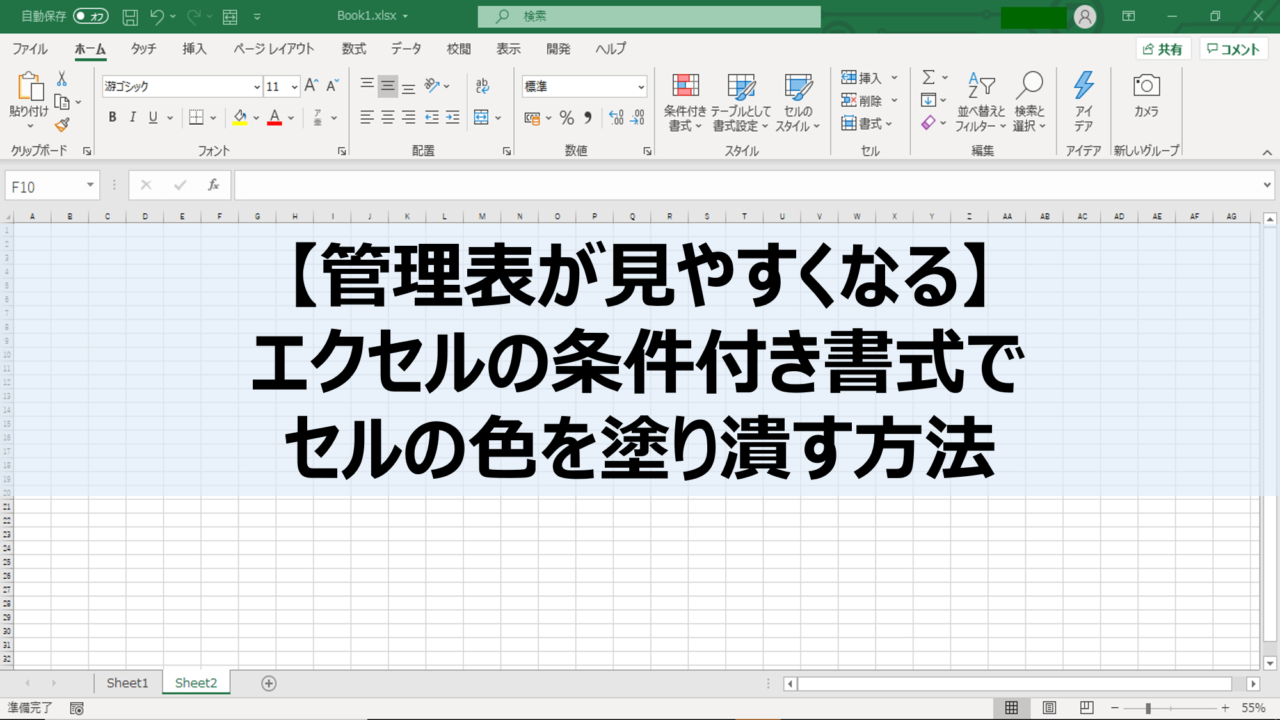This screenshot has width=1280, height=720.
Task: Toggle italic formatting with I
Action: click(133, 118)
